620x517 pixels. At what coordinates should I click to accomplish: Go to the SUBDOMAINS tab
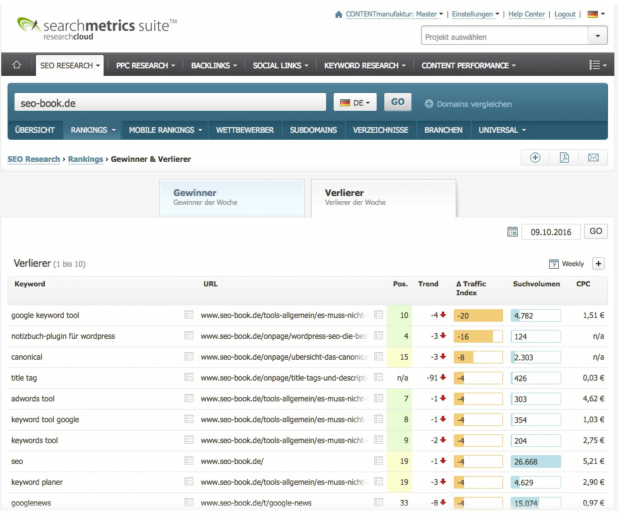[x=313, y=130]
